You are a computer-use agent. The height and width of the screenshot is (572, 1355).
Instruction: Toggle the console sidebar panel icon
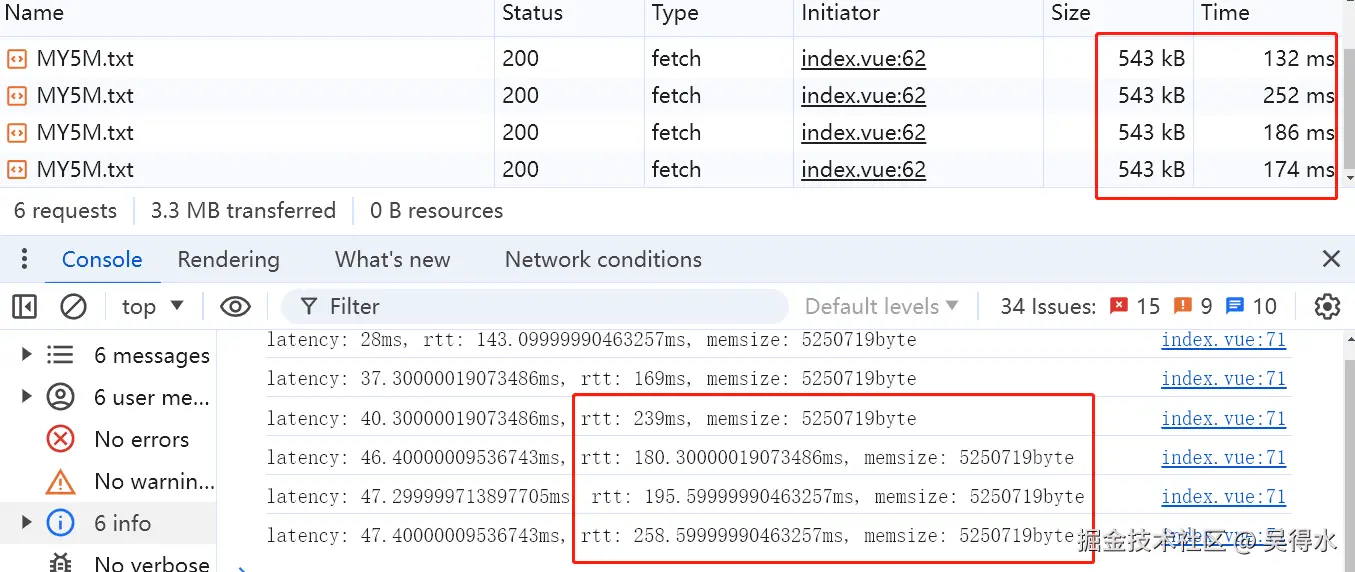click(25, 306)
